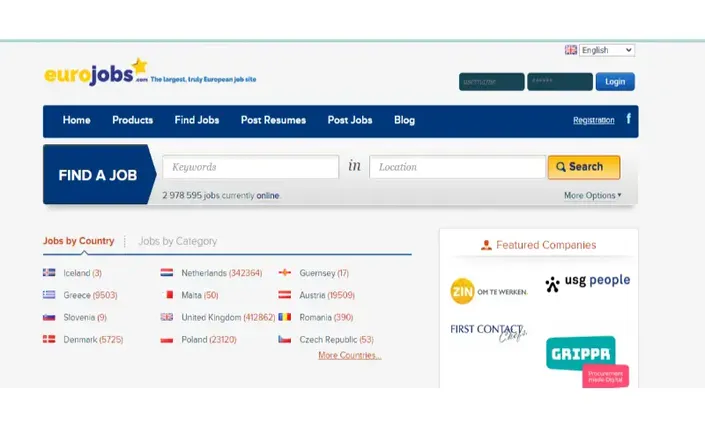Image resolution: width=705 pixels, height=427 pixels.
Task: Open Malta (50) jobs link
Action: (x=200, y=295)
